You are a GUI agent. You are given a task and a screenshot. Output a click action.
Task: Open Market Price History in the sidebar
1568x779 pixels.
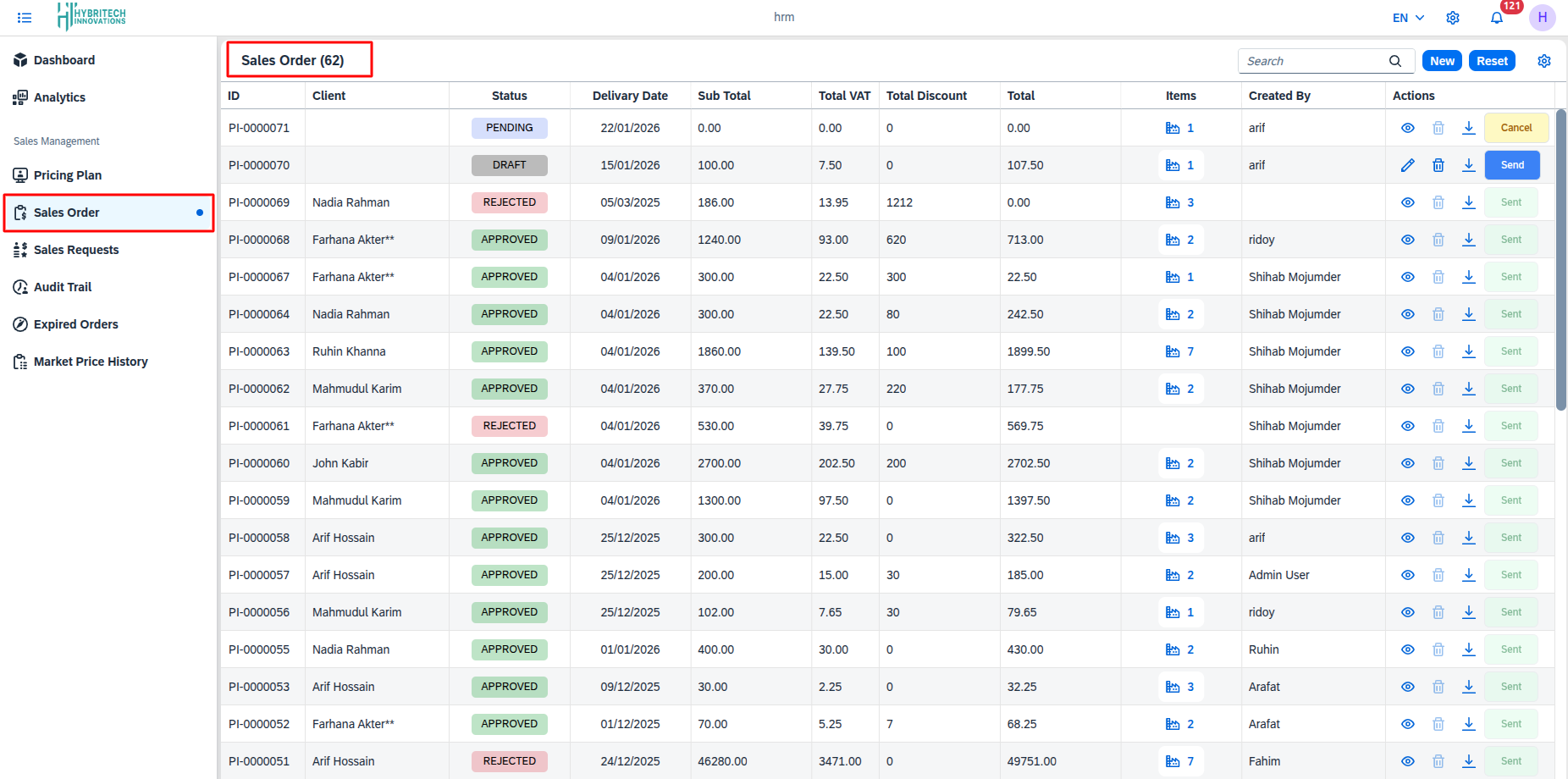[91, 362]
